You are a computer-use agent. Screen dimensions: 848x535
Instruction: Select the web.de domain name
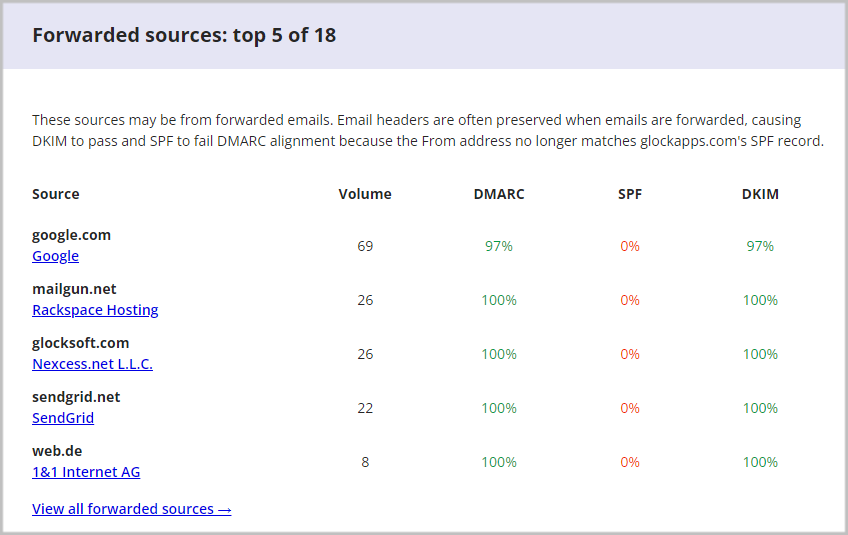point(57,451)
